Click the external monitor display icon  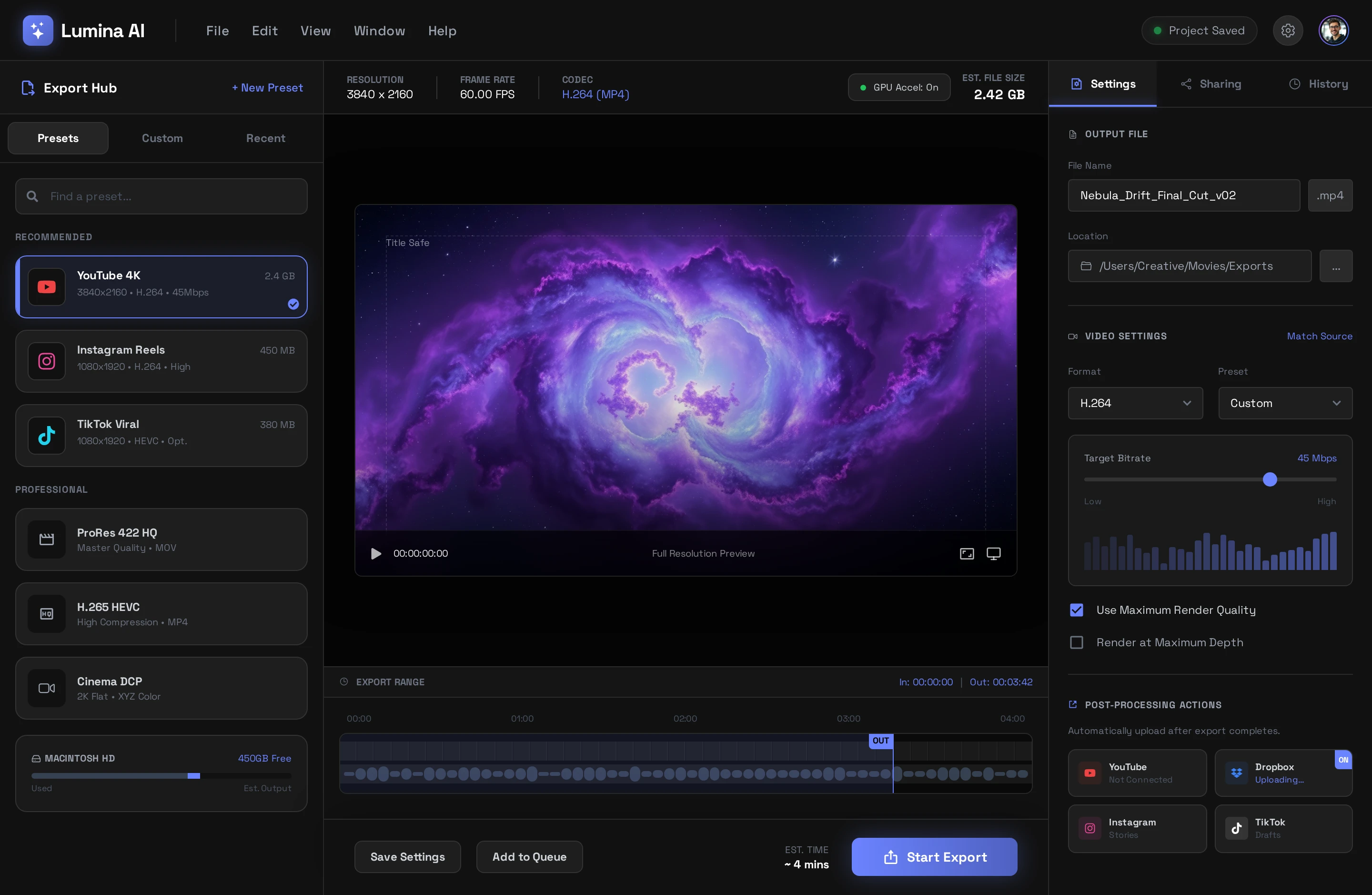(993, 554)
